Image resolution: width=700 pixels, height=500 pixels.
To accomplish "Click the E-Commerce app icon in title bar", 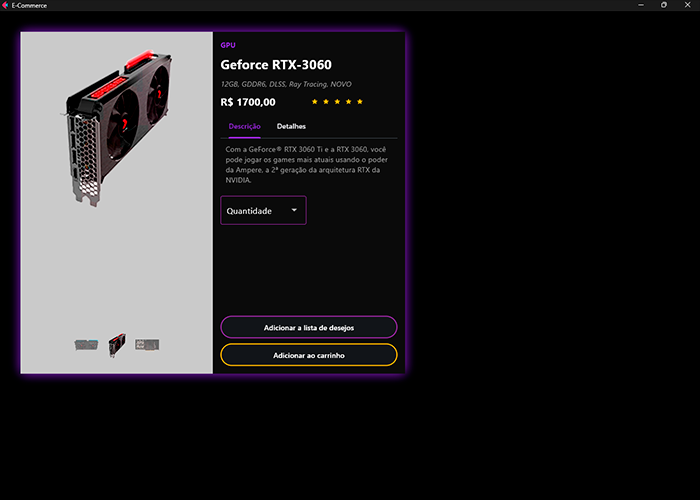I will tap(5, 5).
